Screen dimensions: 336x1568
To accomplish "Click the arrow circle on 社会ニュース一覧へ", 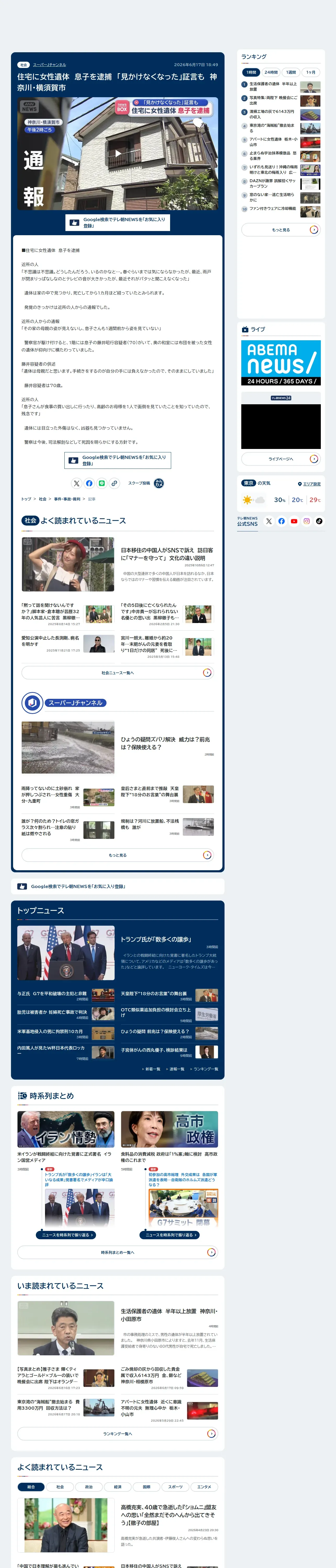I will [x=207, y=673].
